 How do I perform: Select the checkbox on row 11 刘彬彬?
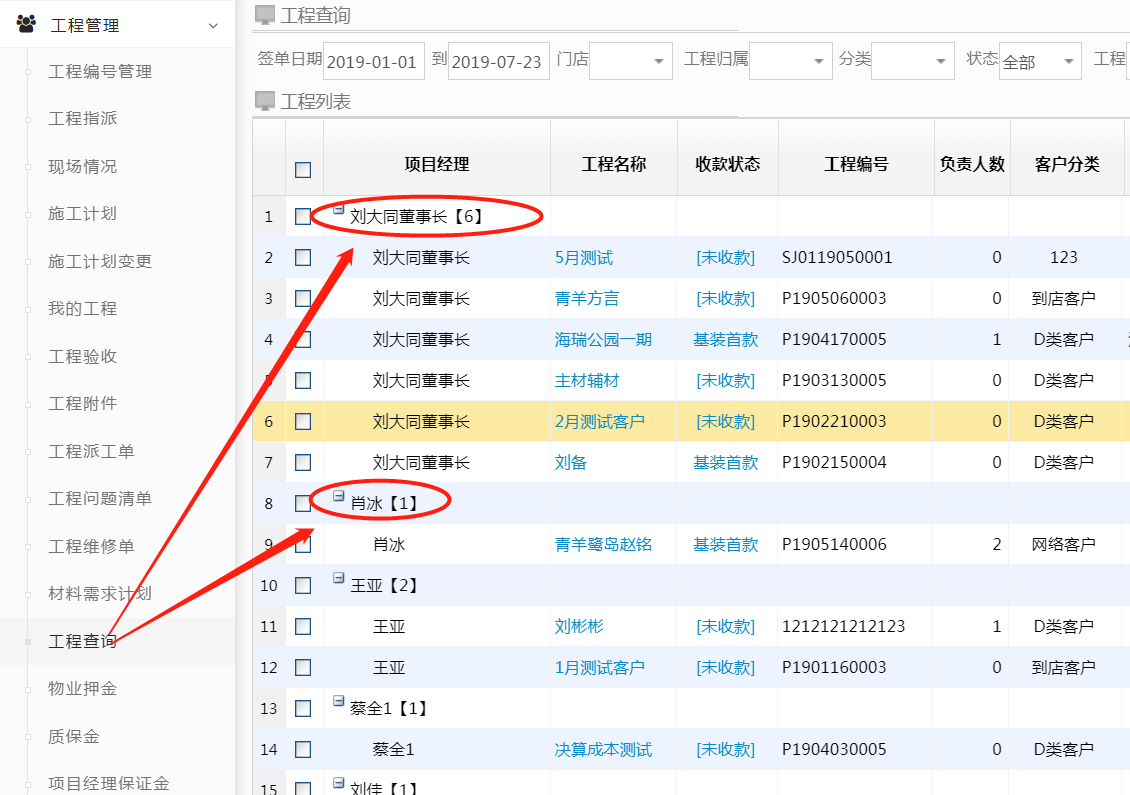click(303, 627)
